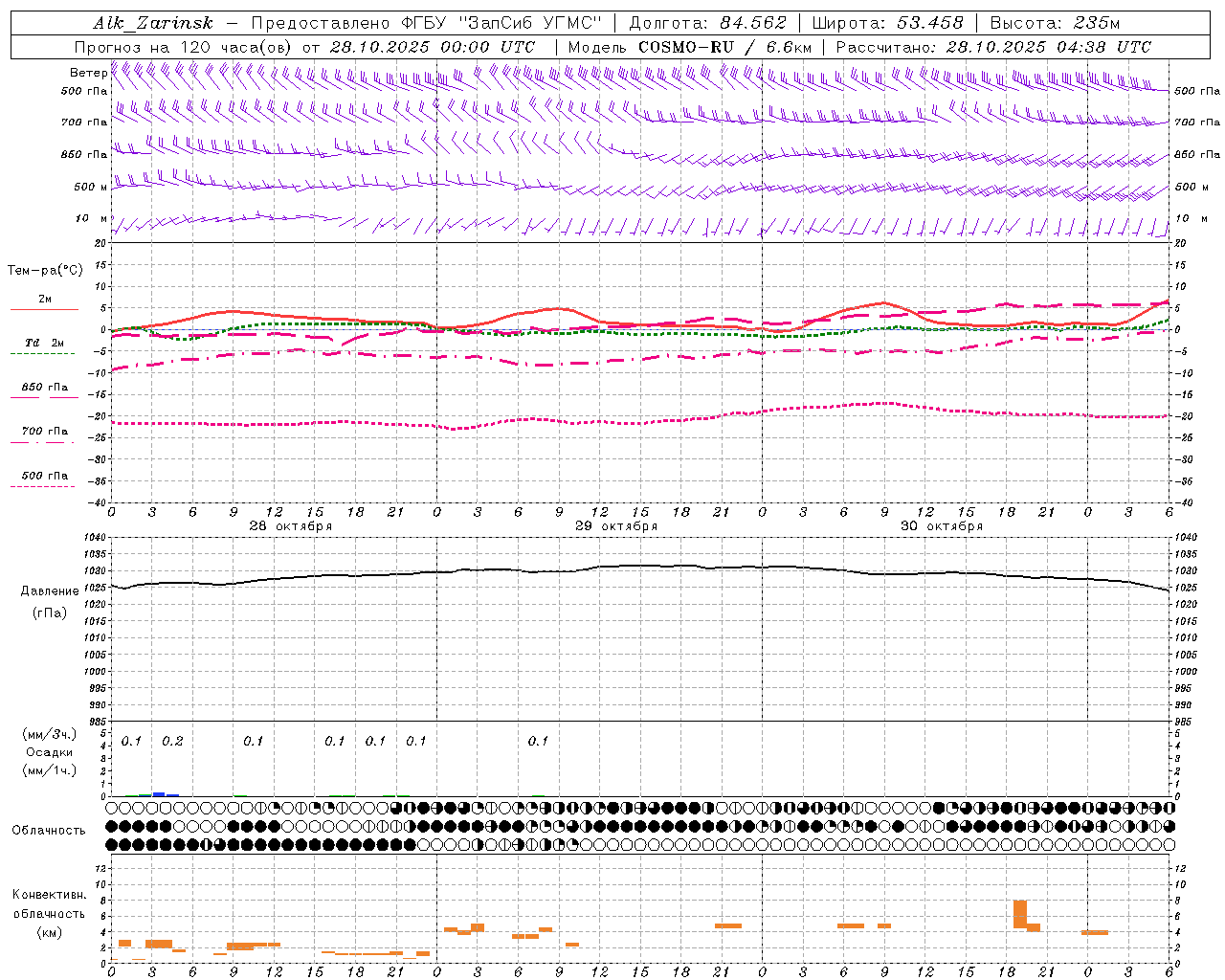Click the (мм/1ч.) precipitation unit label
The height and width of the screenshot is (980, 1225).
coord(50,770)
